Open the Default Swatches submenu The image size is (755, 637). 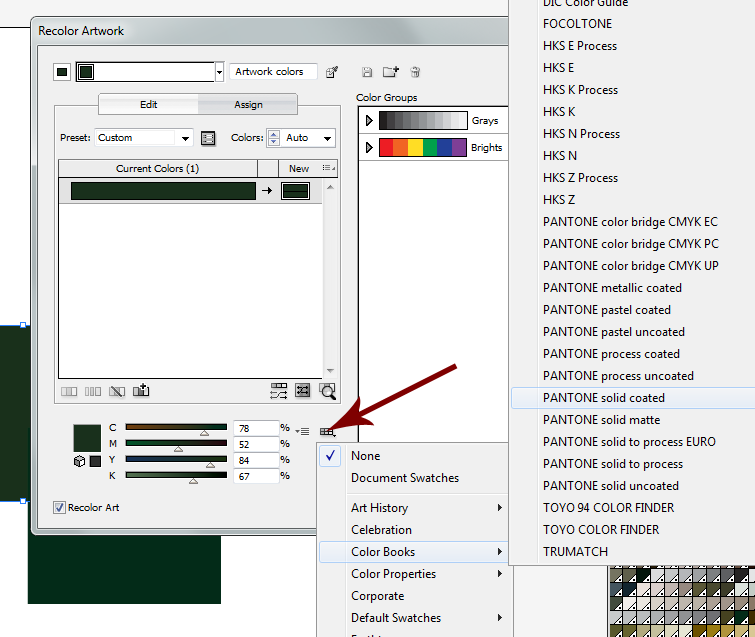tap(413, 618)
